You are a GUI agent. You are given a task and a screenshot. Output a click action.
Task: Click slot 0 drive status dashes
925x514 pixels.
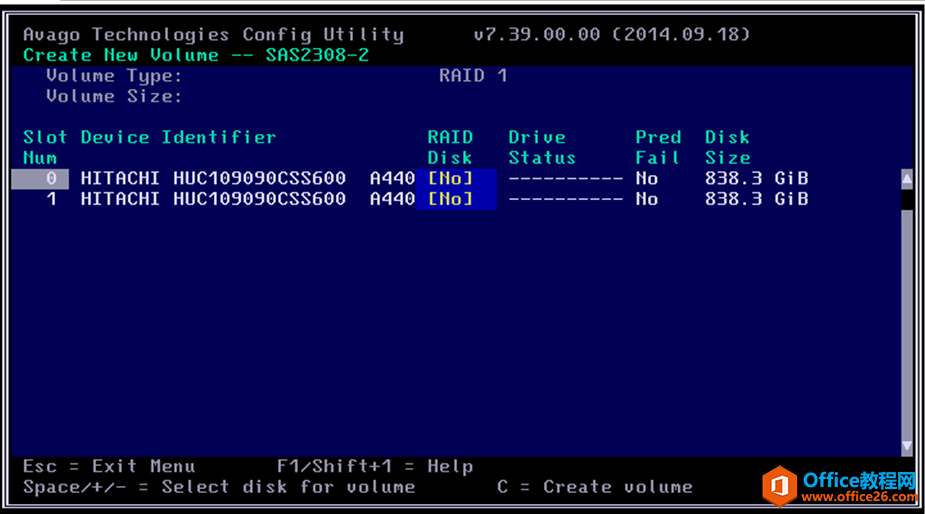(x=566, y=178)
